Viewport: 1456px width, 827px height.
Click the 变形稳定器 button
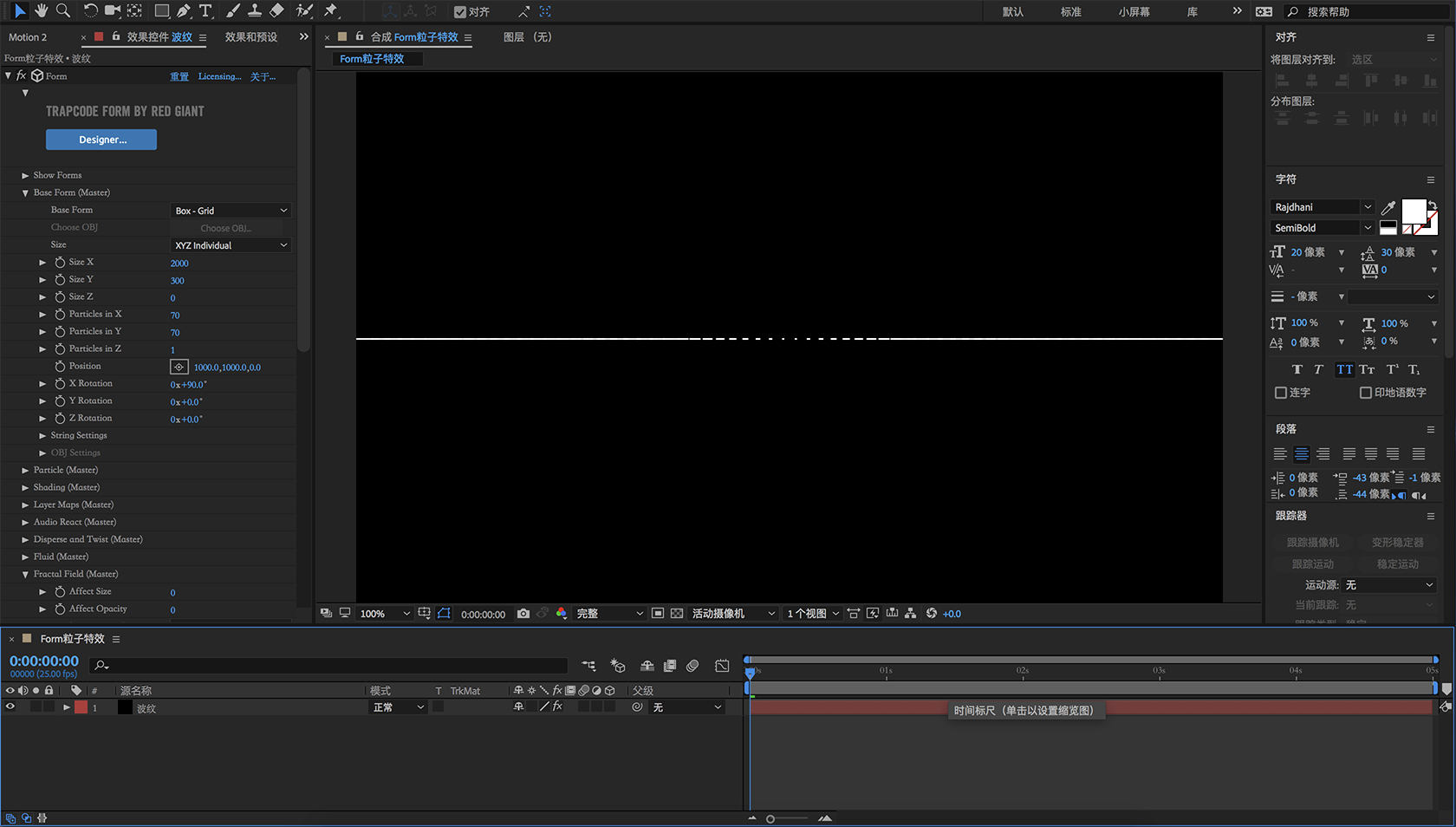1397,543
